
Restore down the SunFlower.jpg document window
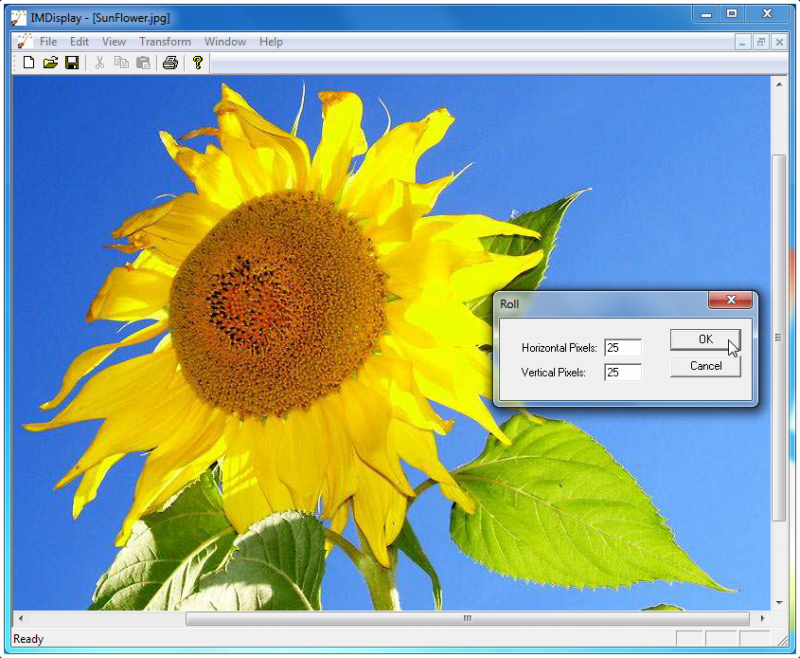(x=761, y=42)
